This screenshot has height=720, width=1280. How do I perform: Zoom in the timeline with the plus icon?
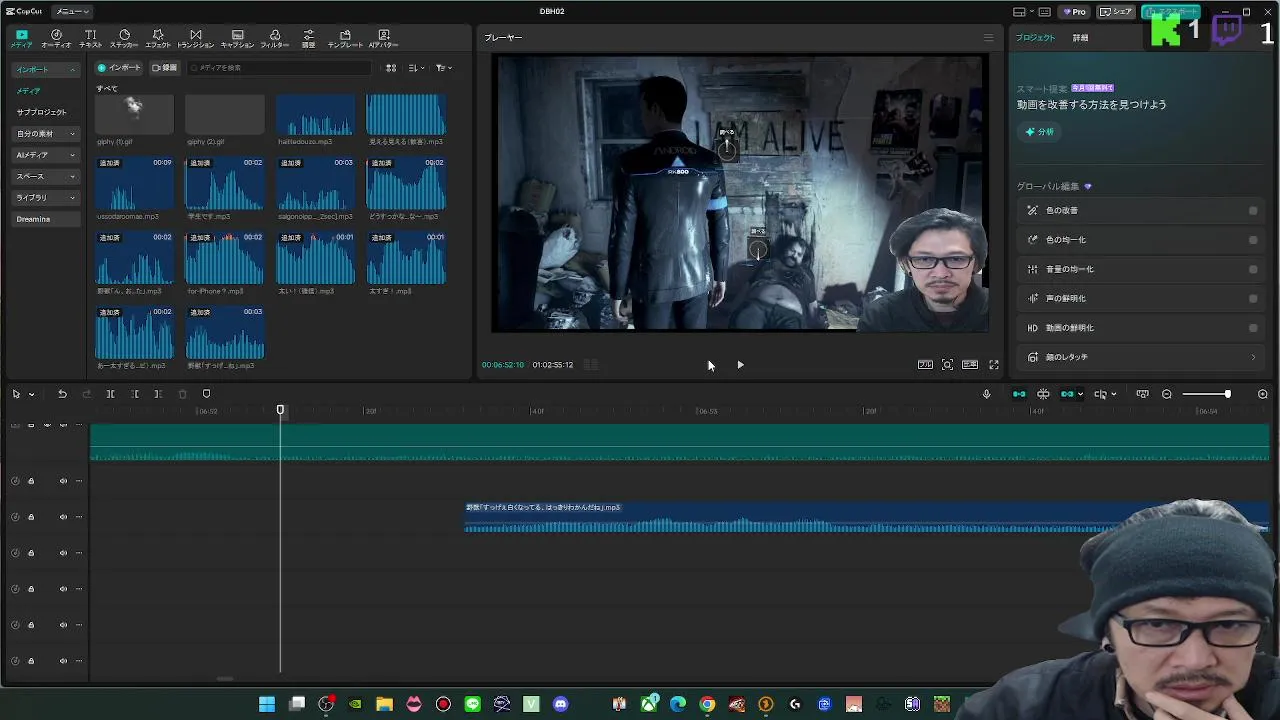pyautogui.click(x=1262, y=394)
